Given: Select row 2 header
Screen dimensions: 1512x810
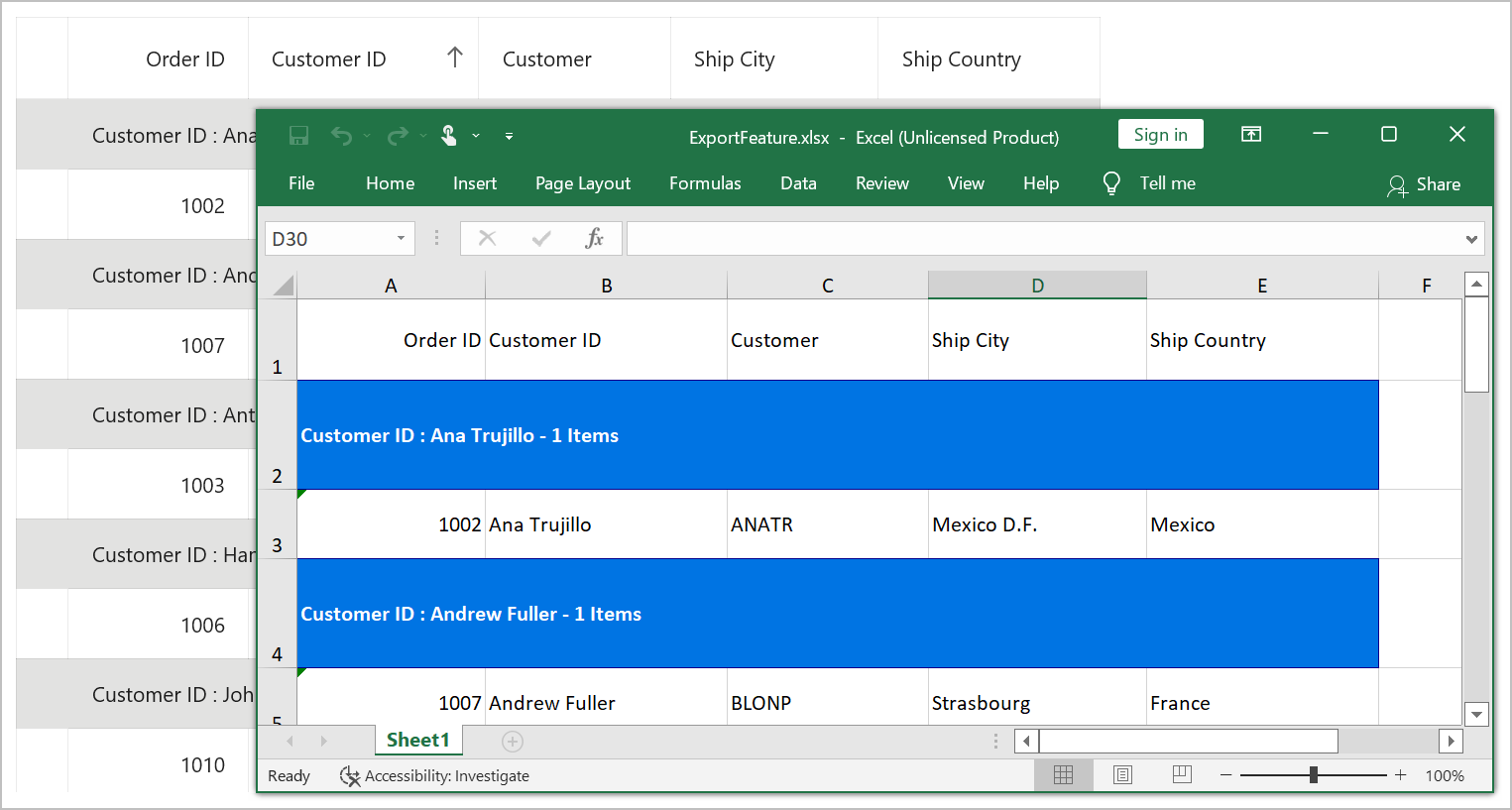Looking at the screenshot, I should pos(277,435).
